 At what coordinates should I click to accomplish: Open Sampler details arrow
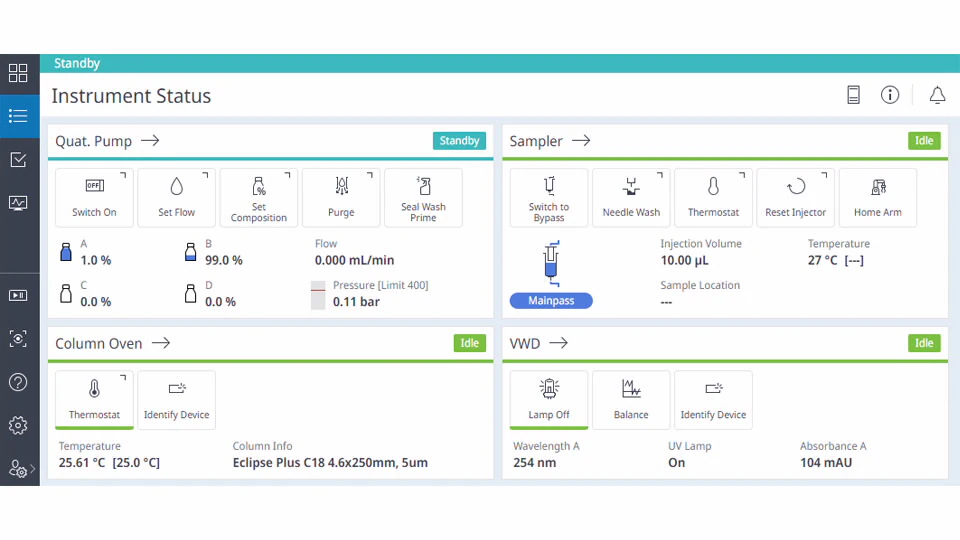click(x=581, y=141)
